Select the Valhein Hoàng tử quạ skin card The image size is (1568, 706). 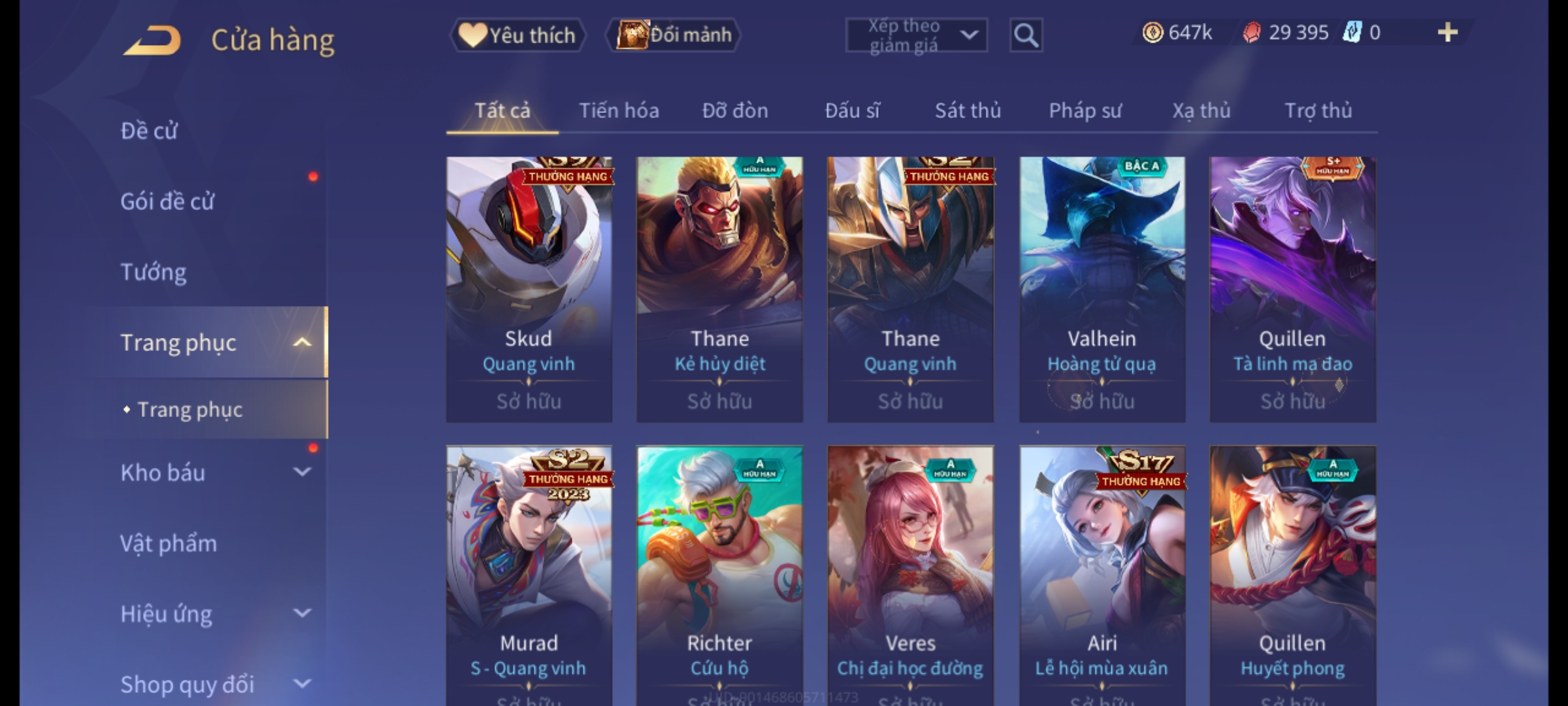(x=1102, y=289)
